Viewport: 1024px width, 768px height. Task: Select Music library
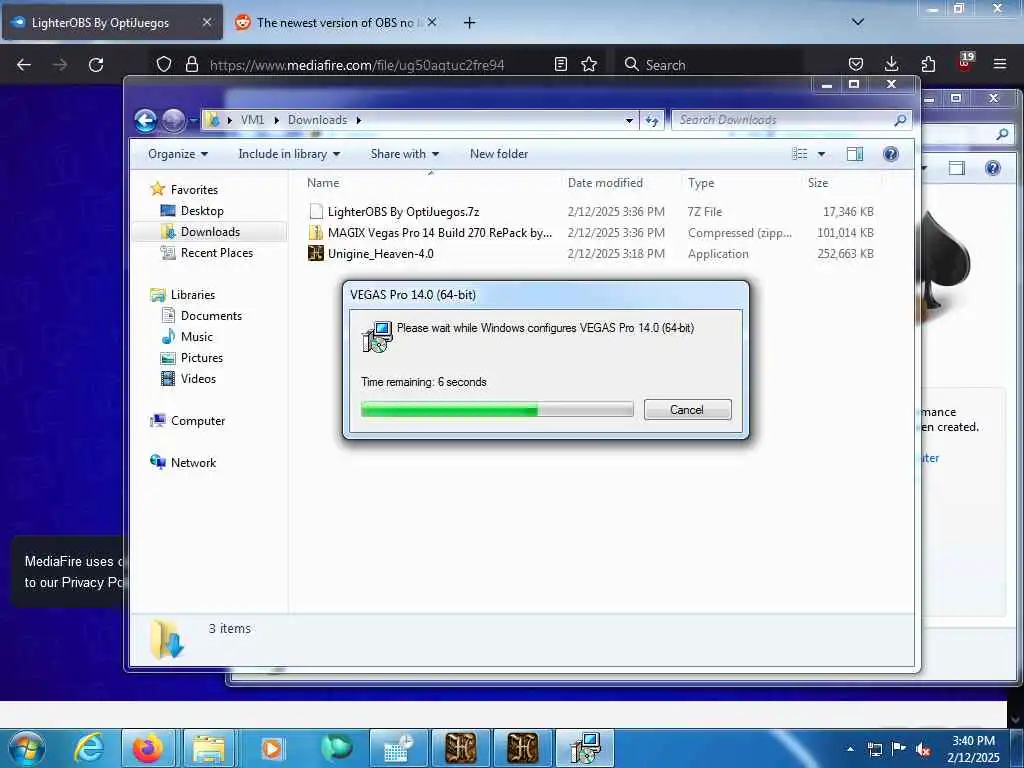click(197, 336)
